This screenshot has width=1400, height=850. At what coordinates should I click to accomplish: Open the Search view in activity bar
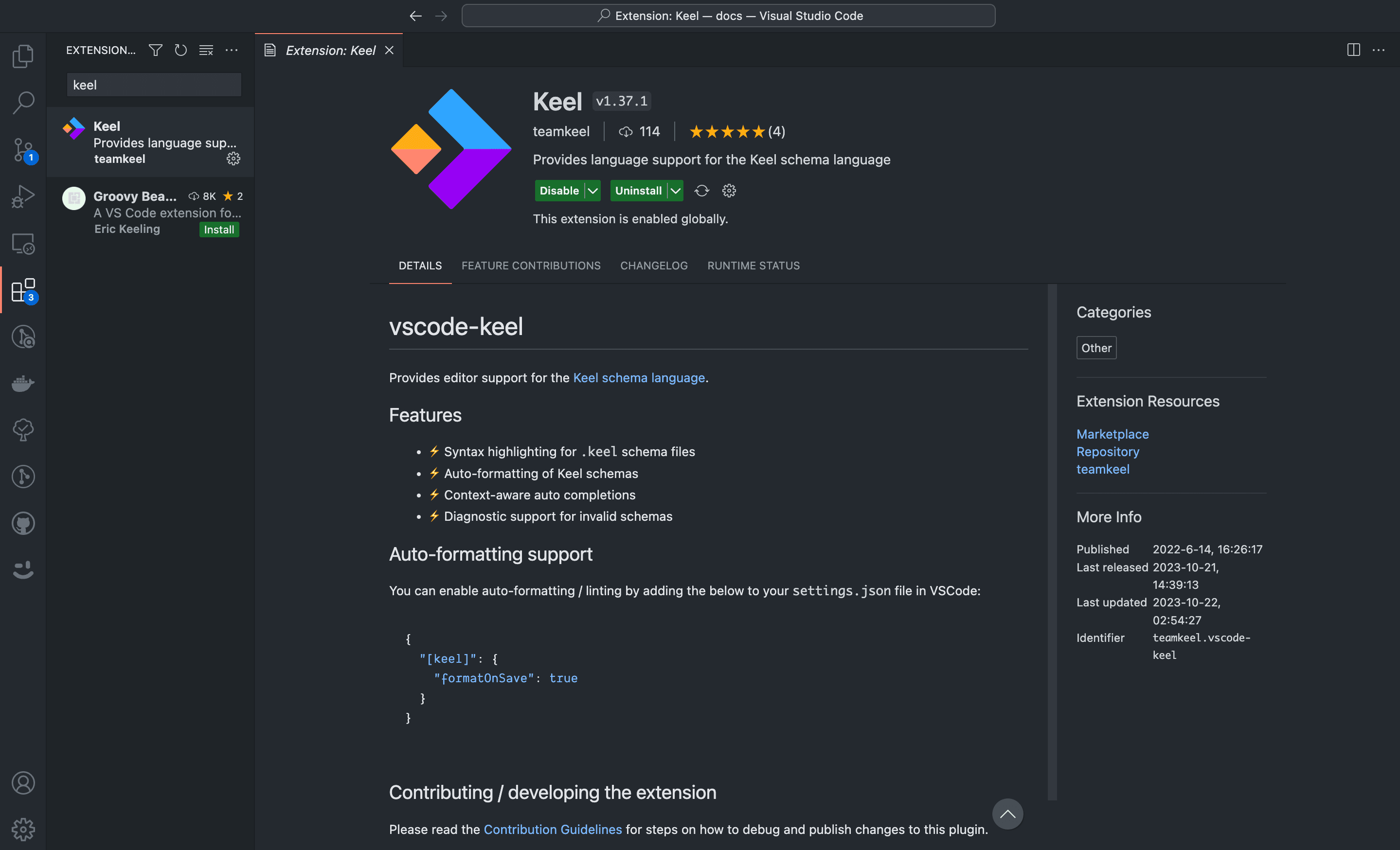click(x=23, y=102)
